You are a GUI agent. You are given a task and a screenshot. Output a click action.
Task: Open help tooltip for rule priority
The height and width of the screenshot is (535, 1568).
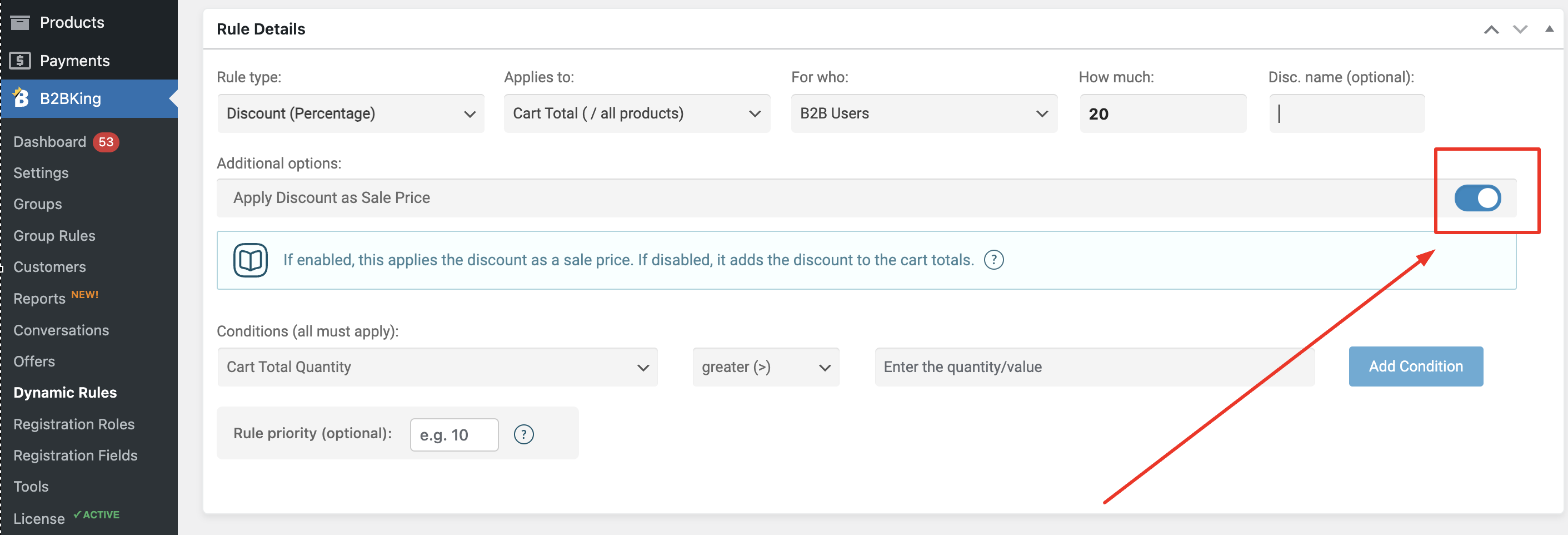pos(523,434)
